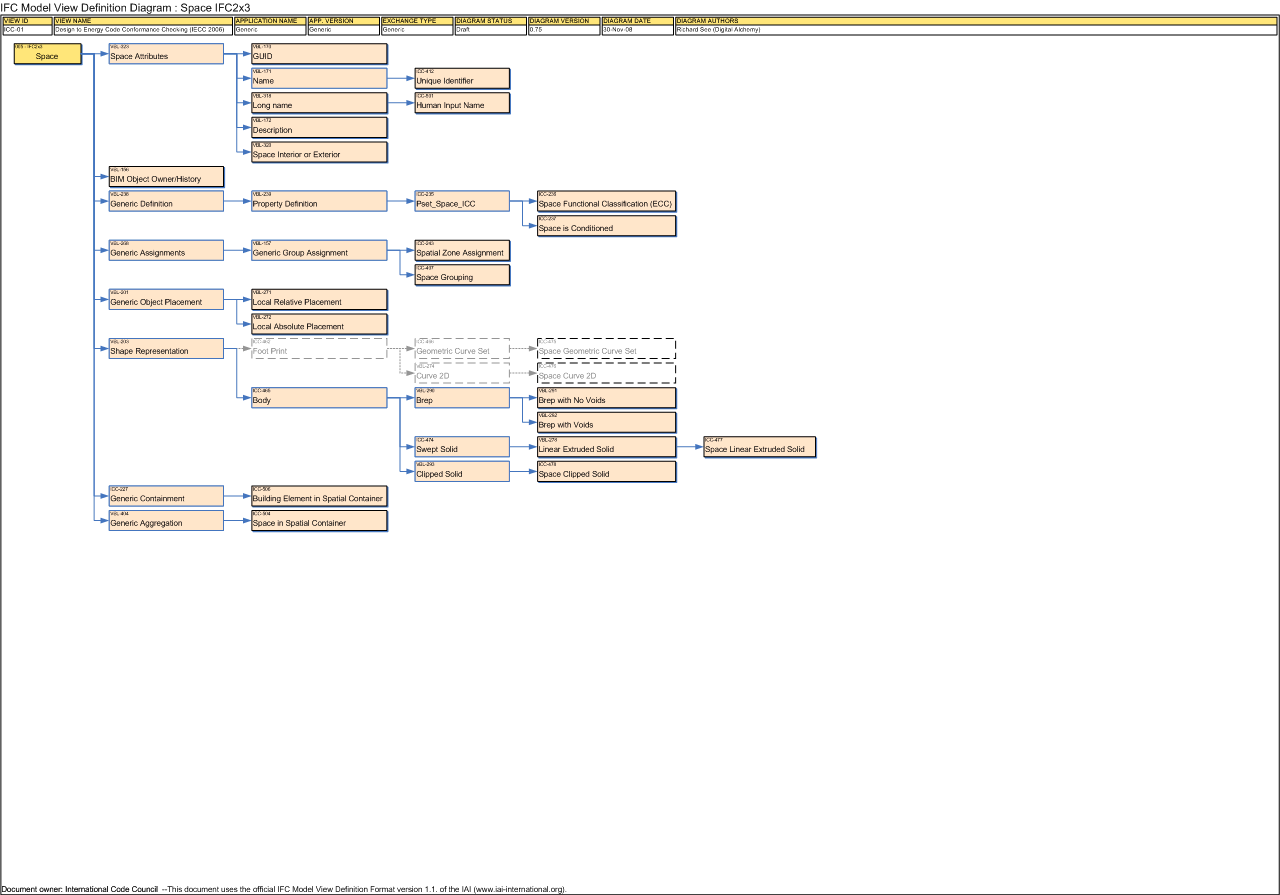Screen dimensions: 1280x895
Task: Click Richard See (Digital Alchemy) author cell
Action: click(976, 30)
